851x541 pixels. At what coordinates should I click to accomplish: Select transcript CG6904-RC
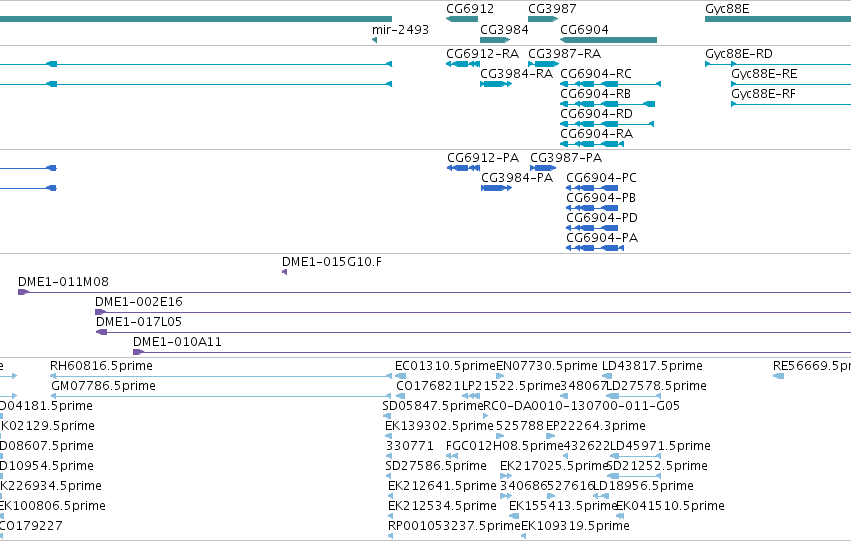point(596,73)
